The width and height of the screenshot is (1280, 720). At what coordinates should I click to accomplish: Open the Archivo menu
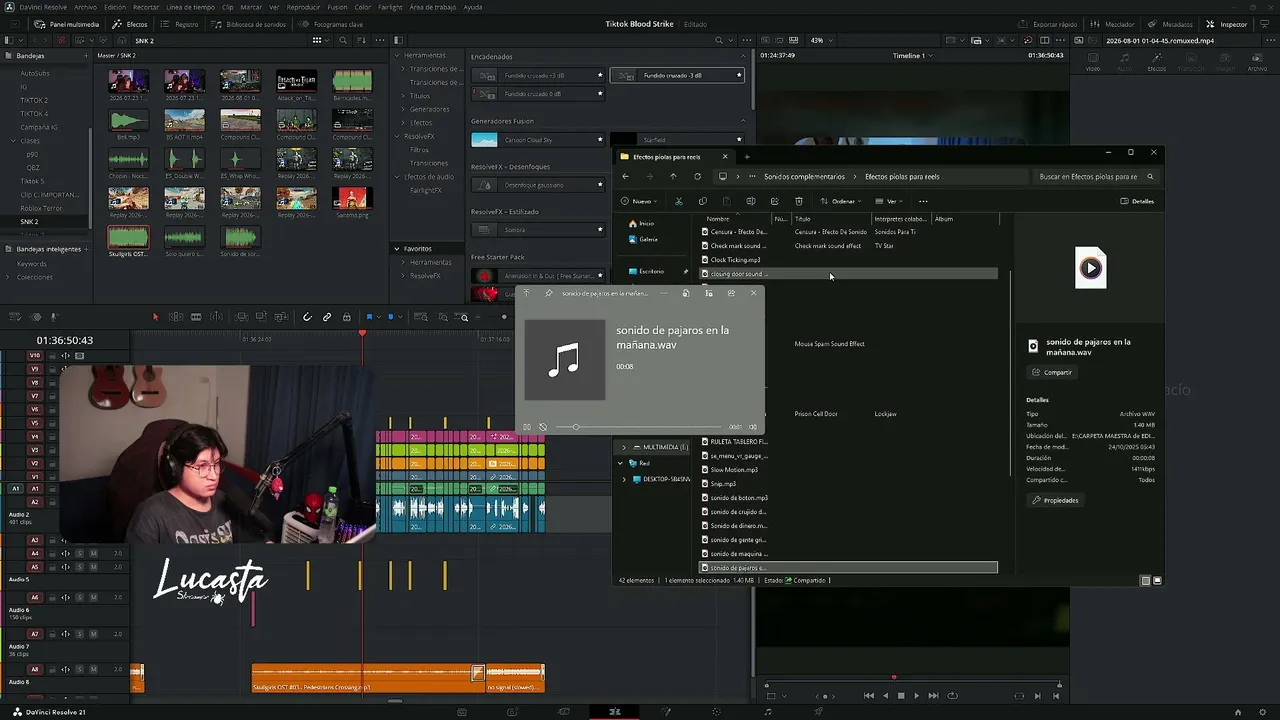click(x=86, y=7)
